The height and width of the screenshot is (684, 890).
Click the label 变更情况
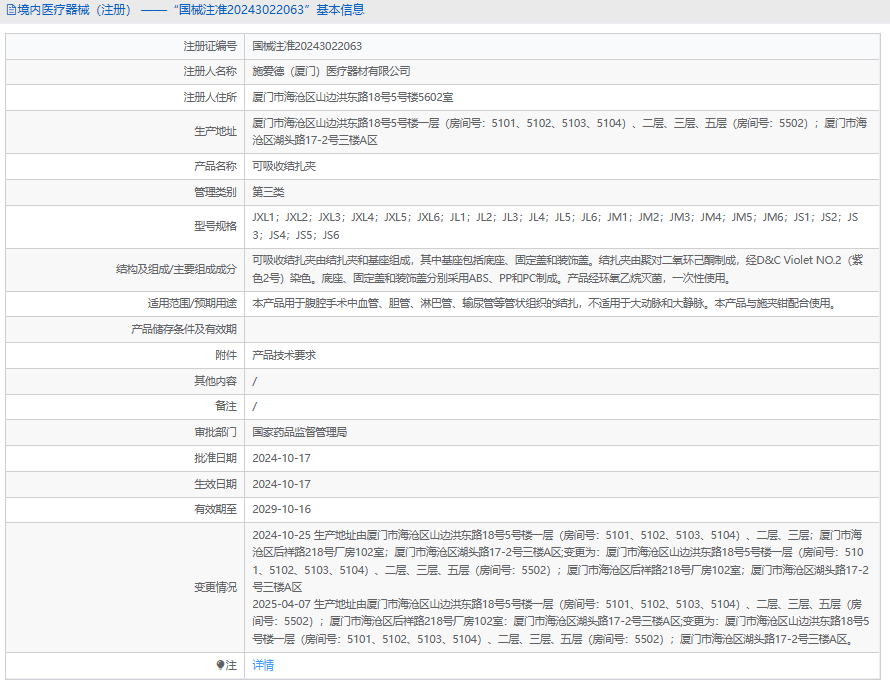[215, 587]
